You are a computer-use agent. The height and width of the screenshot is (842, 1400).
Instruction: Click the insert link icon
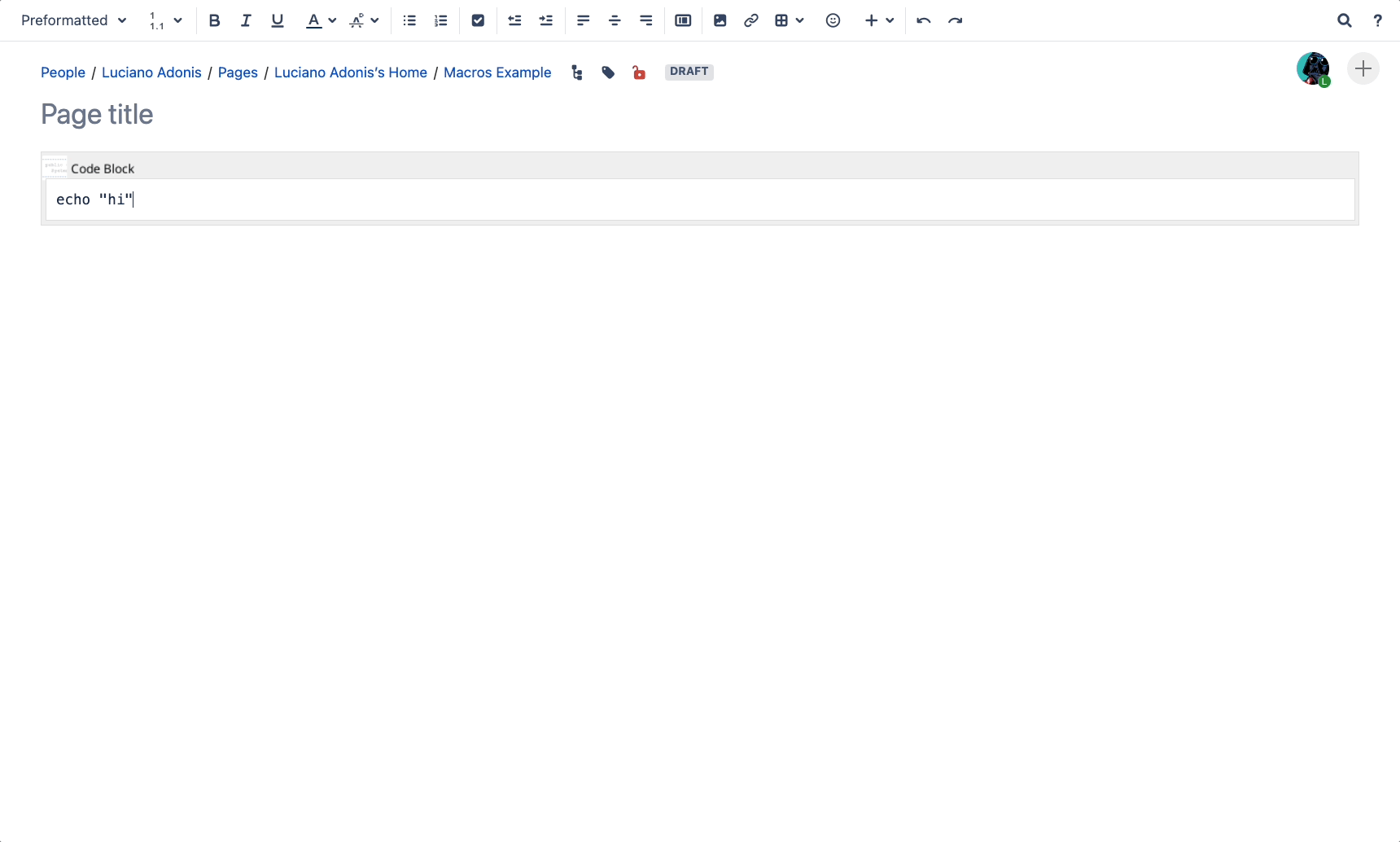(751, 20)
